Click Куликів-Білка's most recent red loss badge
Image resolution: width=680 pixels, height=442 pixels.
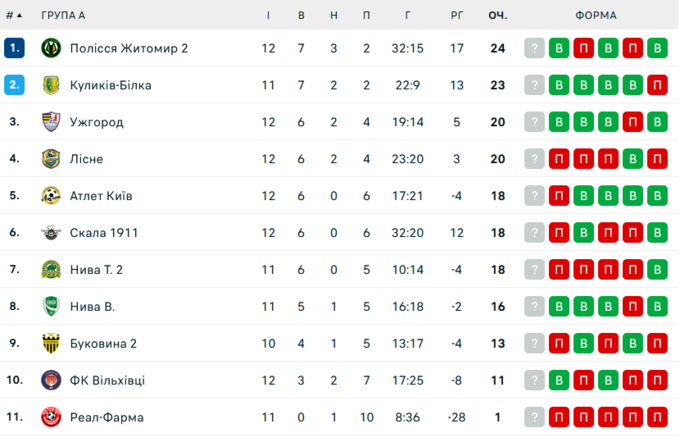[x=657, y=85]
